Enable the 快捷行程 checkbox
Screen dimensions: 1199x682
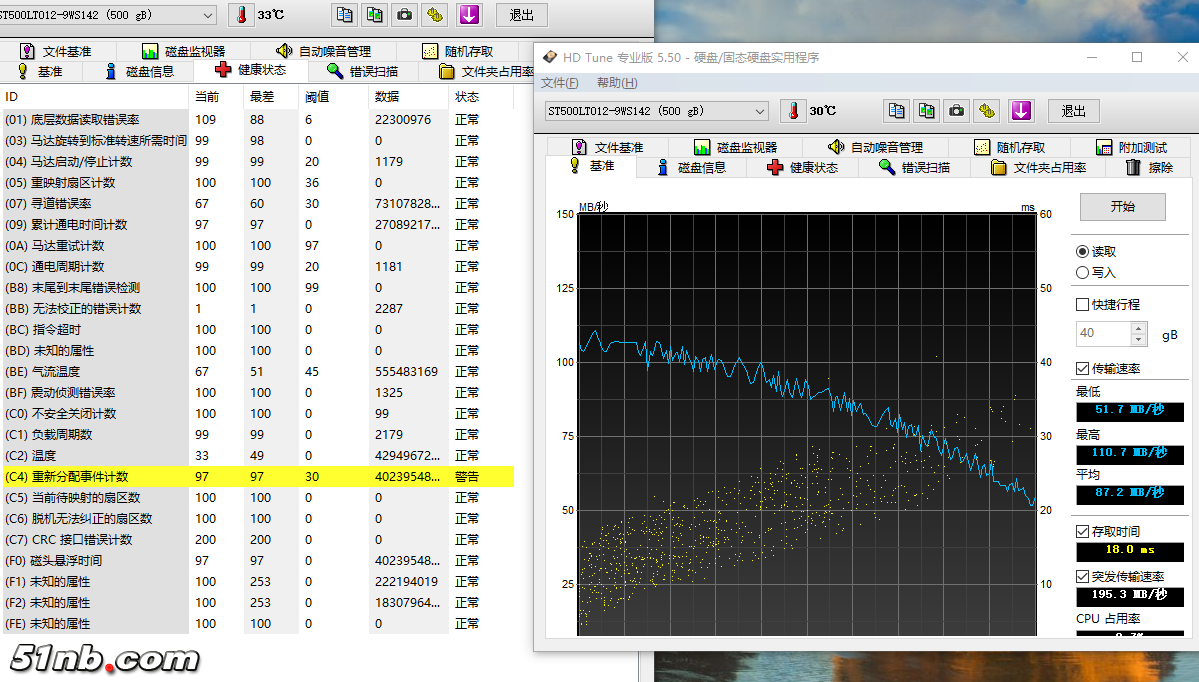(1082, 304)
